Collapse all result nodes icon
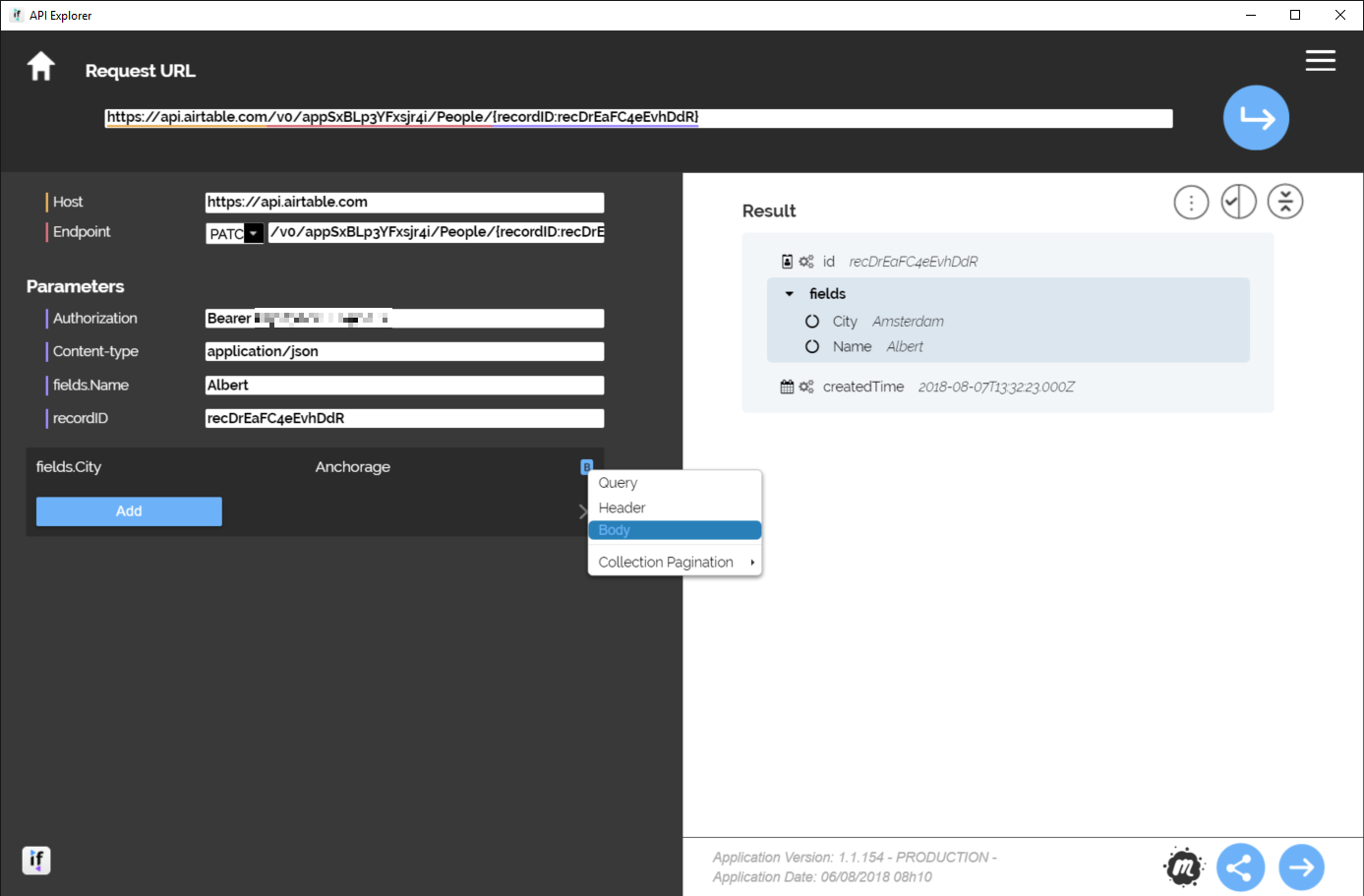Viewport: 1364px width, 896px height. tap(1285, 202)
